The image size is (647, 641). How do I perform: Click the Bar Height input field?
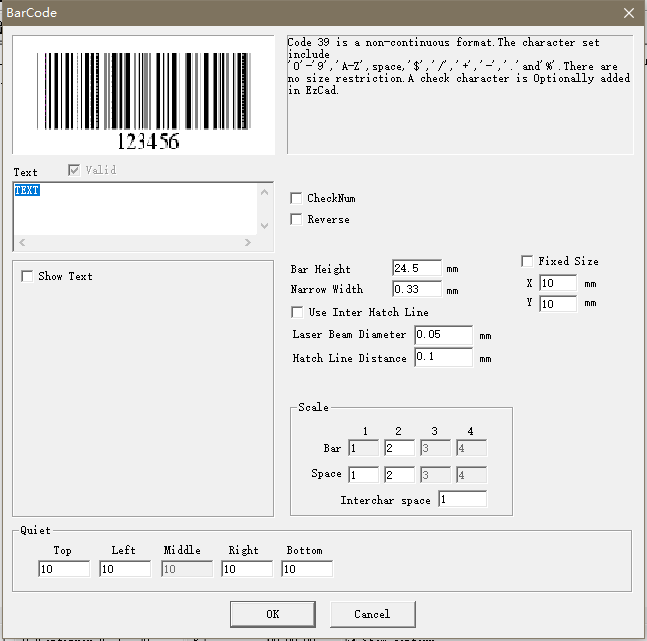[417, 268]
